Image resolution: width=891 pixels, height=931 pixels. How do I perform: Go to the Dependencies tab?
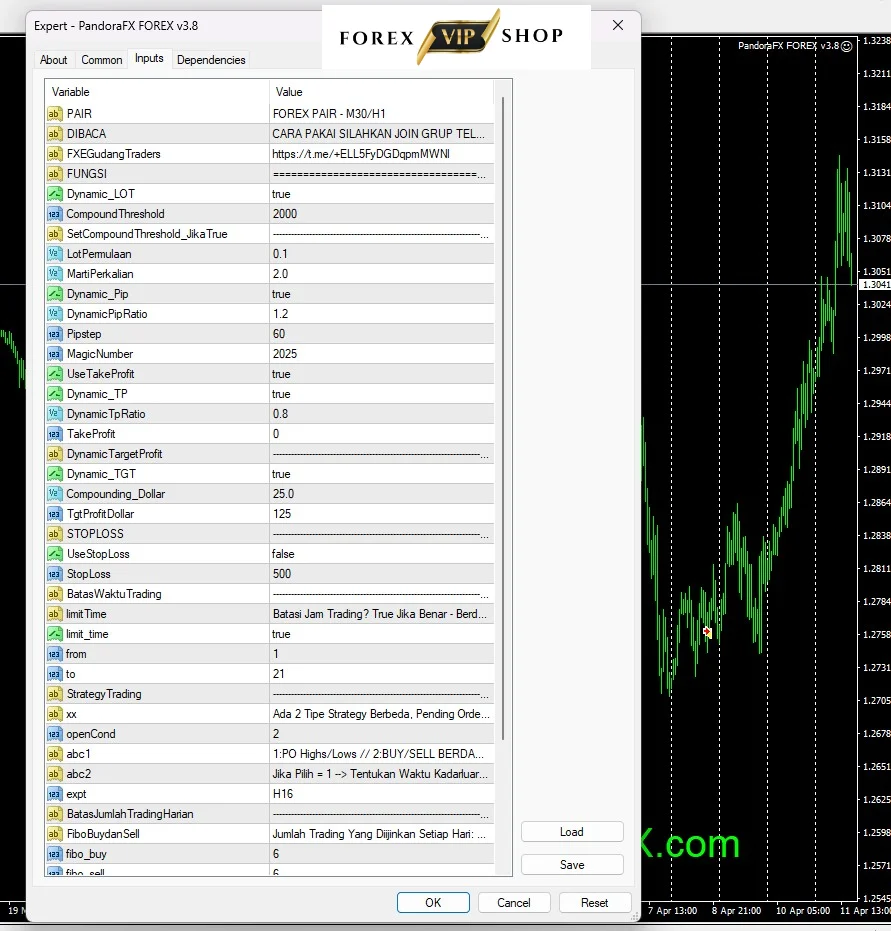[211, 60]
